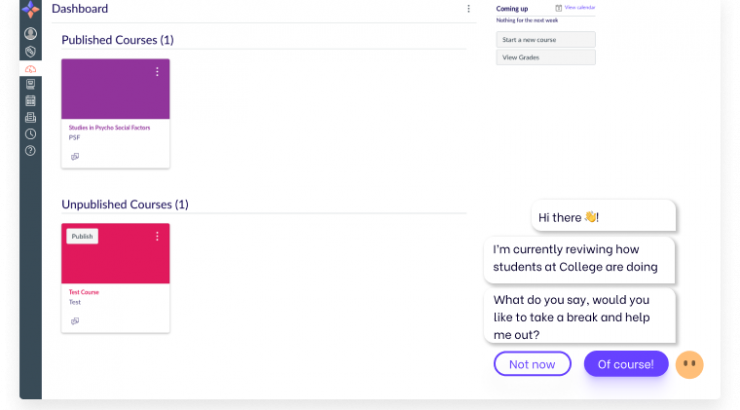Select the Dashboard icon in sidebar
This screenshot has width=740, height=410.
click(30, 68)
